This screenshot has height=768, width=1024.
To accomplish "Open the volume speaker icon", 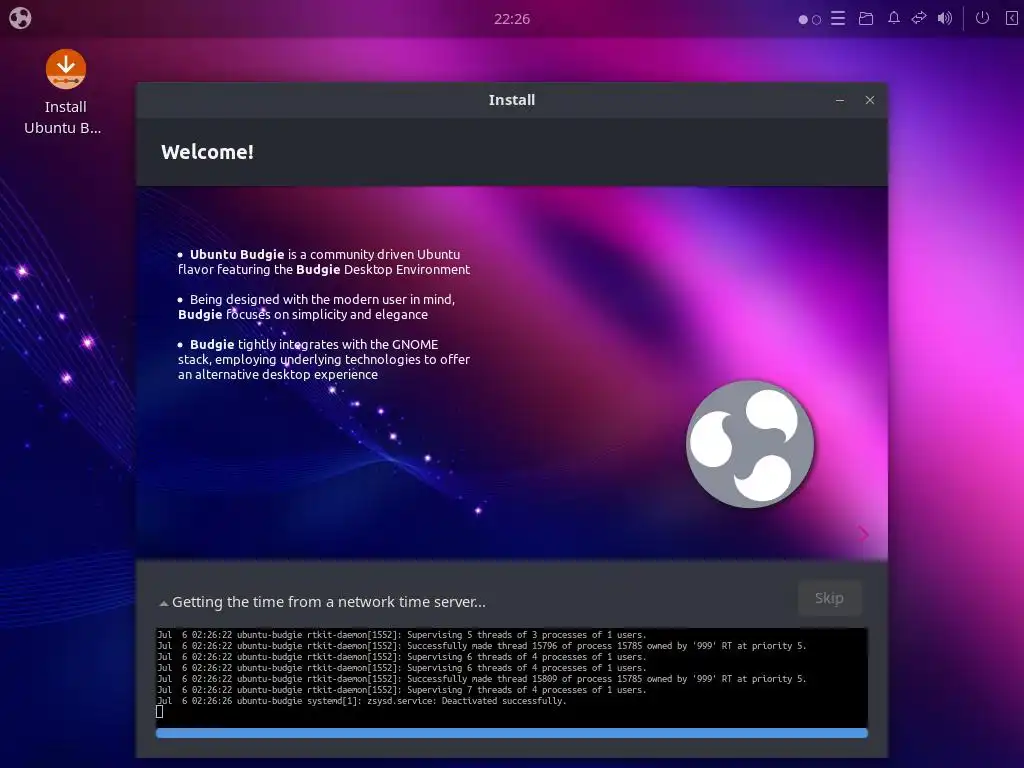I will click(x=944, y=18).
